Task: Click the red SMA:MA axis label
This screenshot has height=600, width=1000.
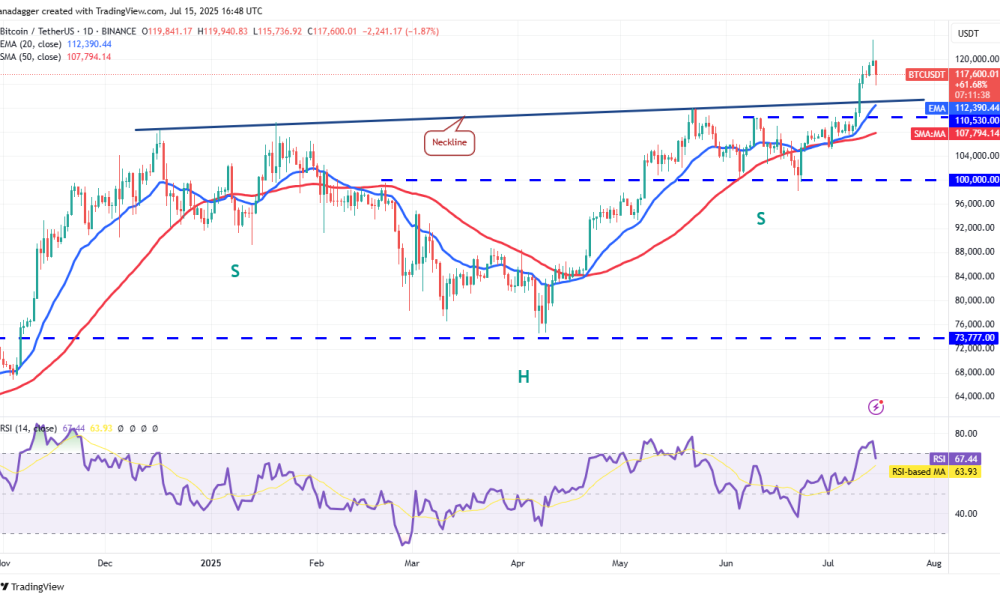Action: coord(927,132)
